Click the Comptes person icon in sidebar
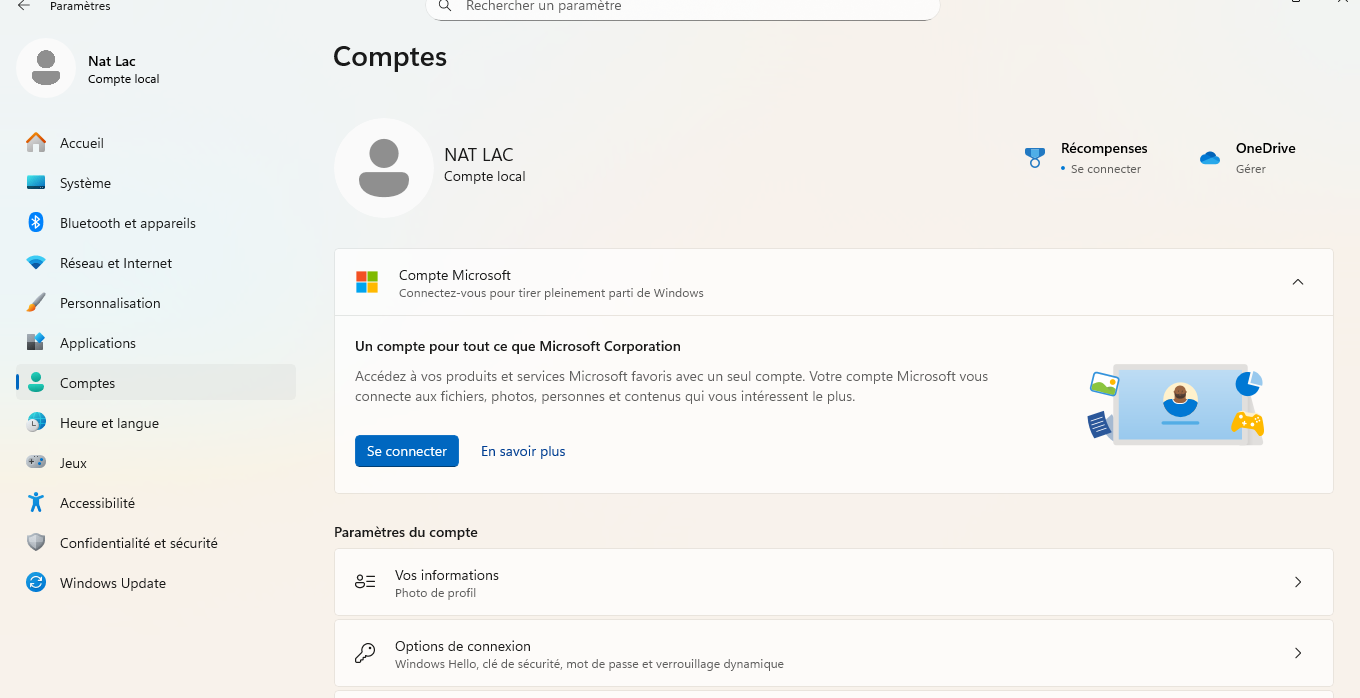 (36, 383)
